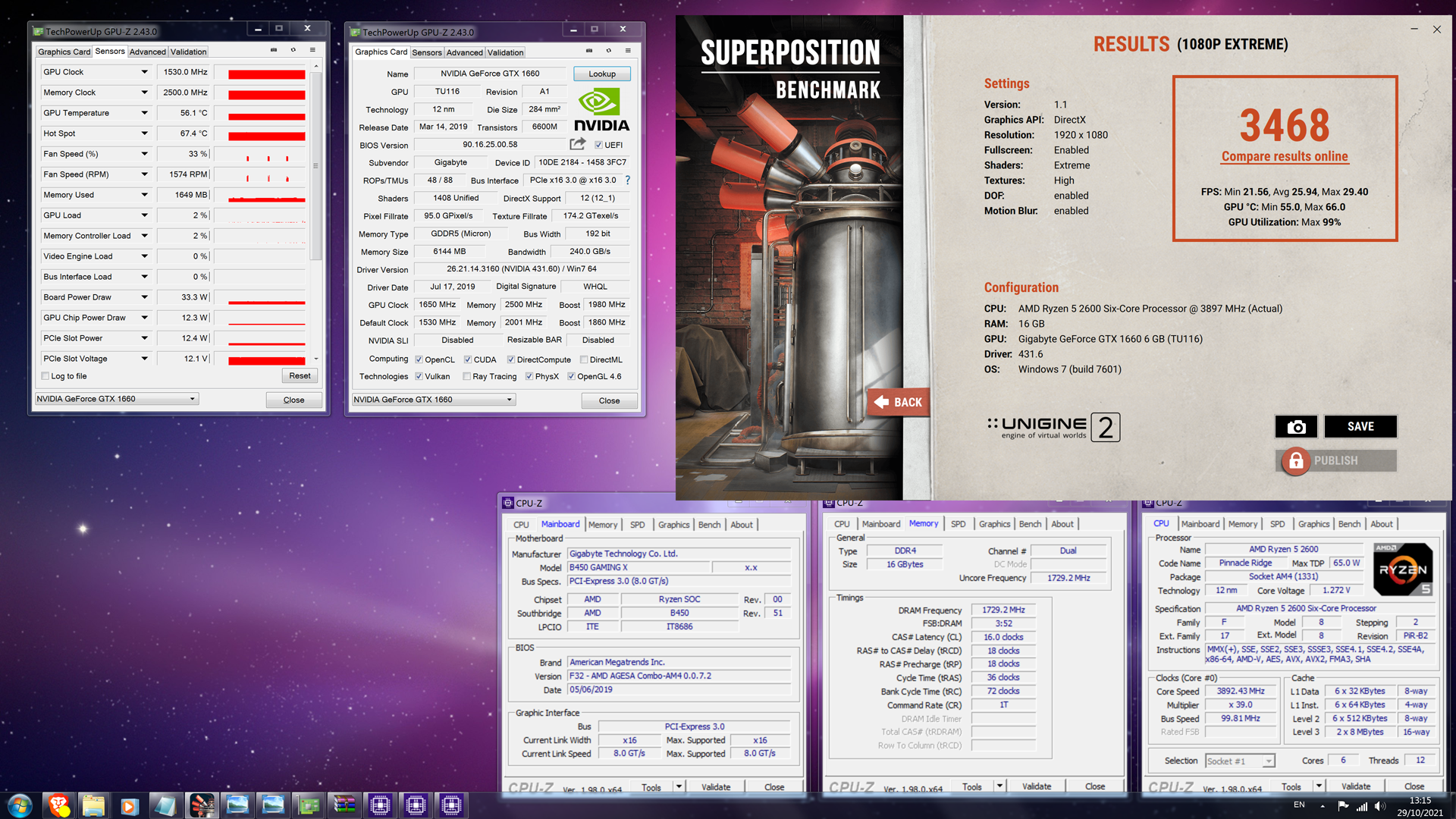Toggle the UEFI checkbox
1456x819 pixels.
coord(598,145)
